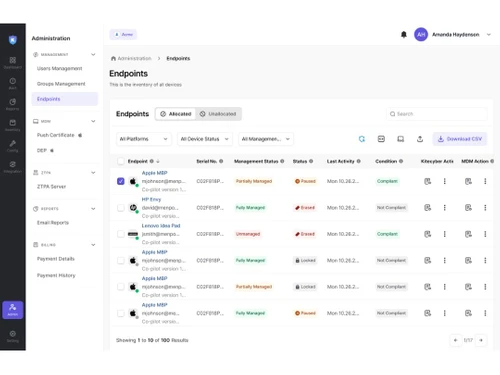
Task: Select the highlighted Admin icon in sidebar
Action: pyautogui.click(x=13, y=310)
